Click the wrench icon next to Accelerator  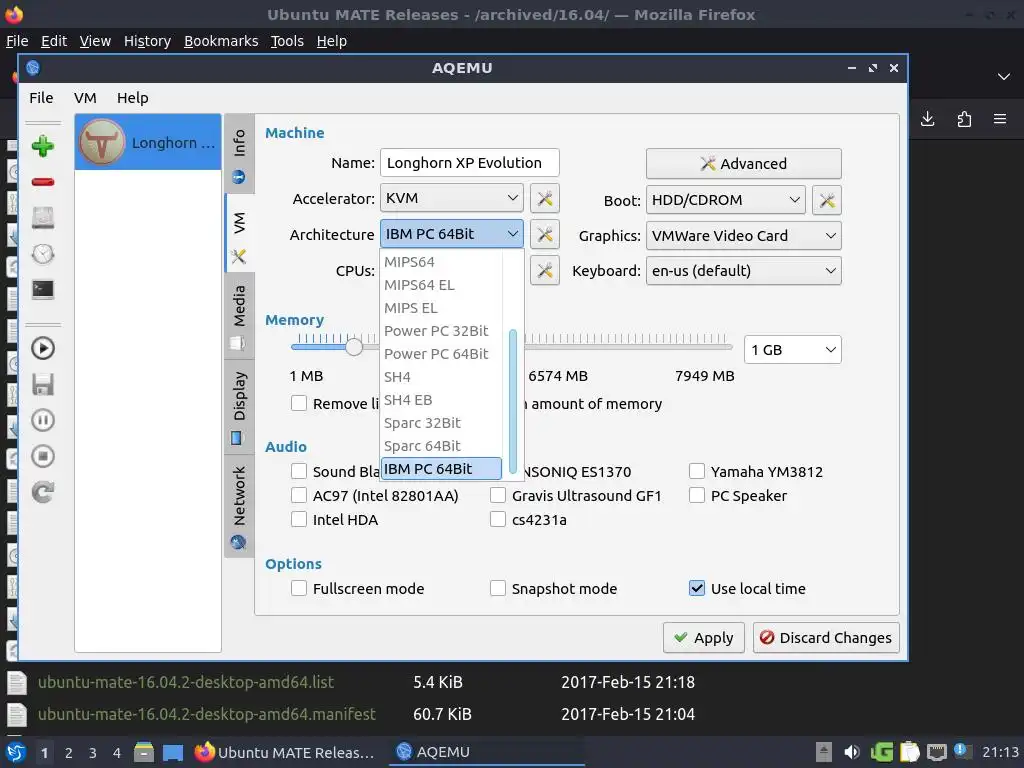[x=545, y=199]
